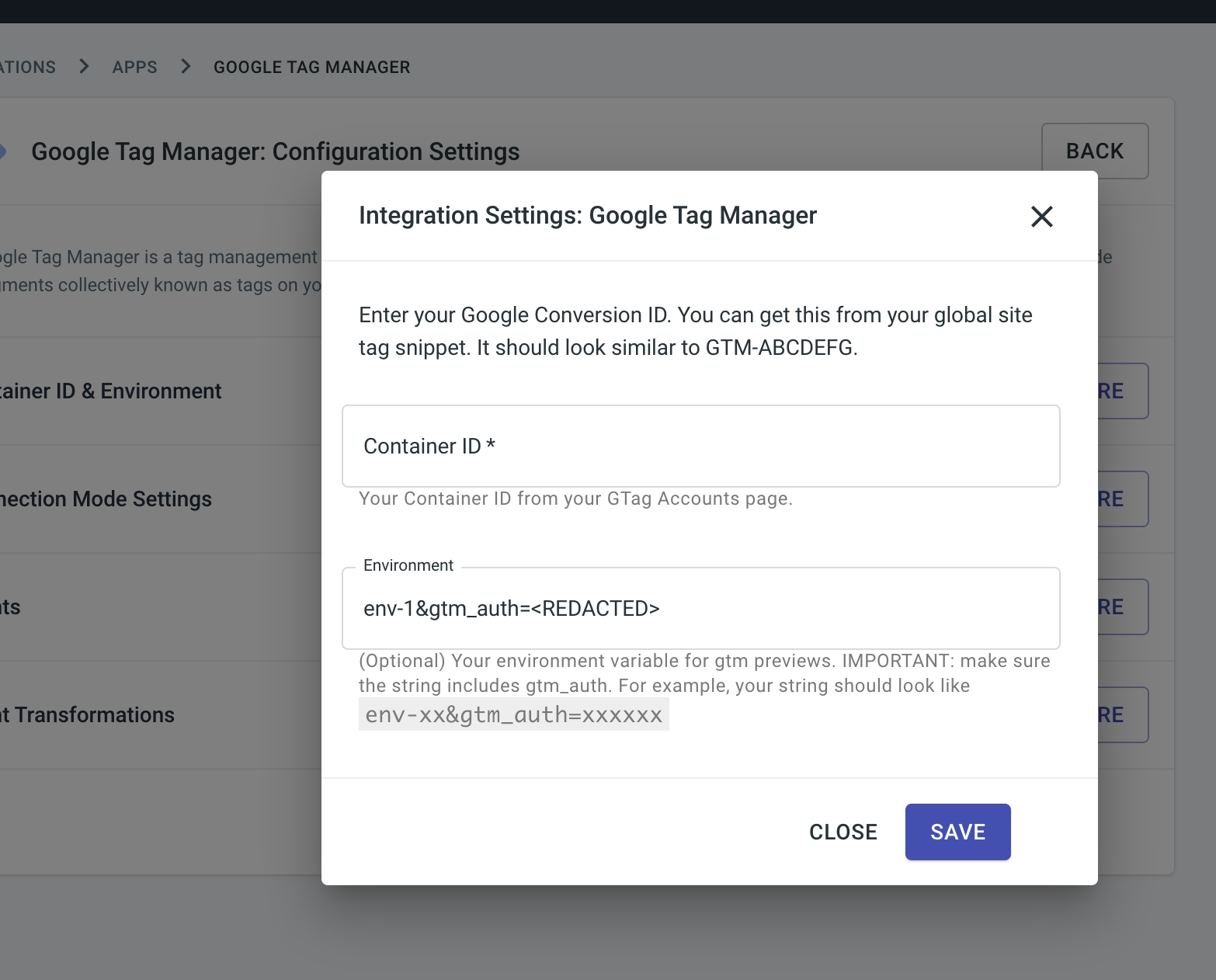Image resolution: width=1216 pixels, height=980 pixels.
Task: Select the Connection Mode Settings row label
Action: 106,499
